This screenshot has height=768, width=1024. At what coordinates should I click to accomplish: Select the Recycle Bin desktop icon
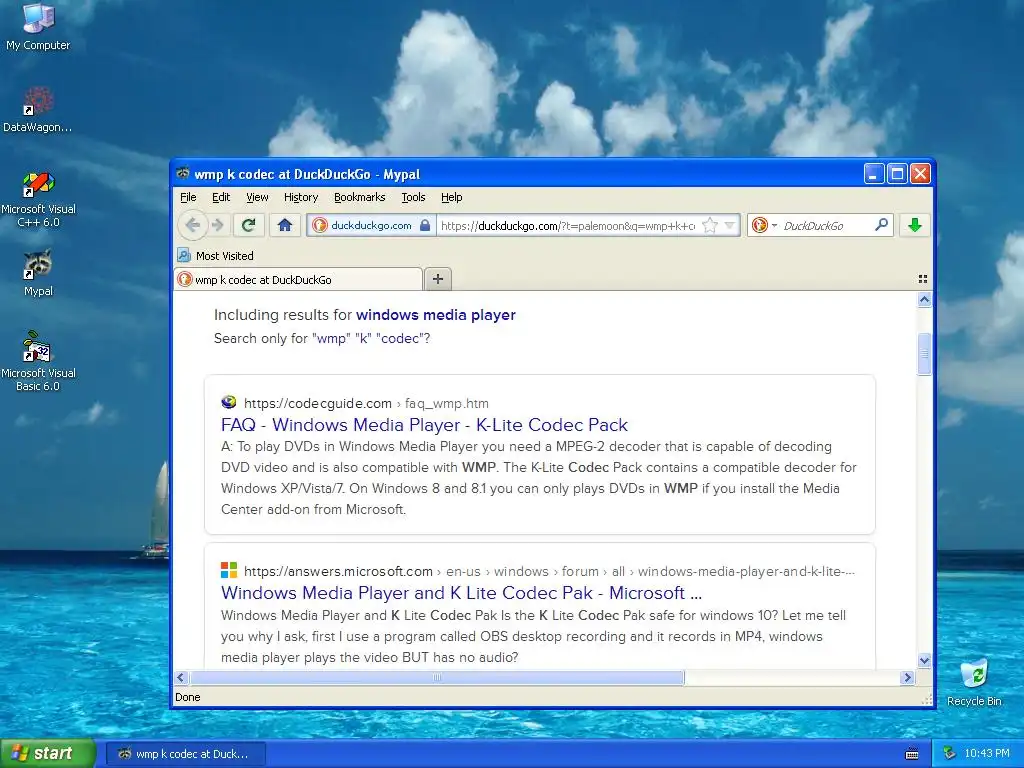pos(974,683)
